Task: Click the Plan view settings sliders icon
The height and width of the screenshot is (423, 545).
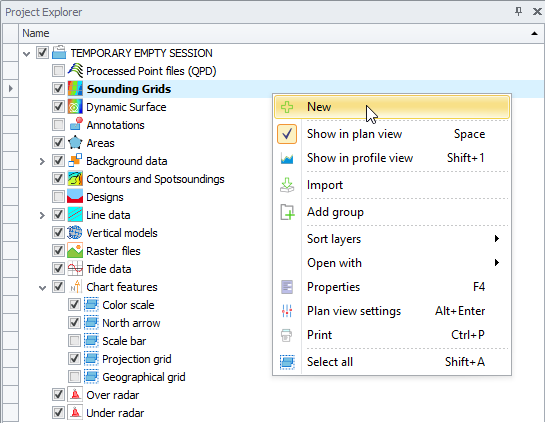Action: pyautogui.click(x=287, y=311)
